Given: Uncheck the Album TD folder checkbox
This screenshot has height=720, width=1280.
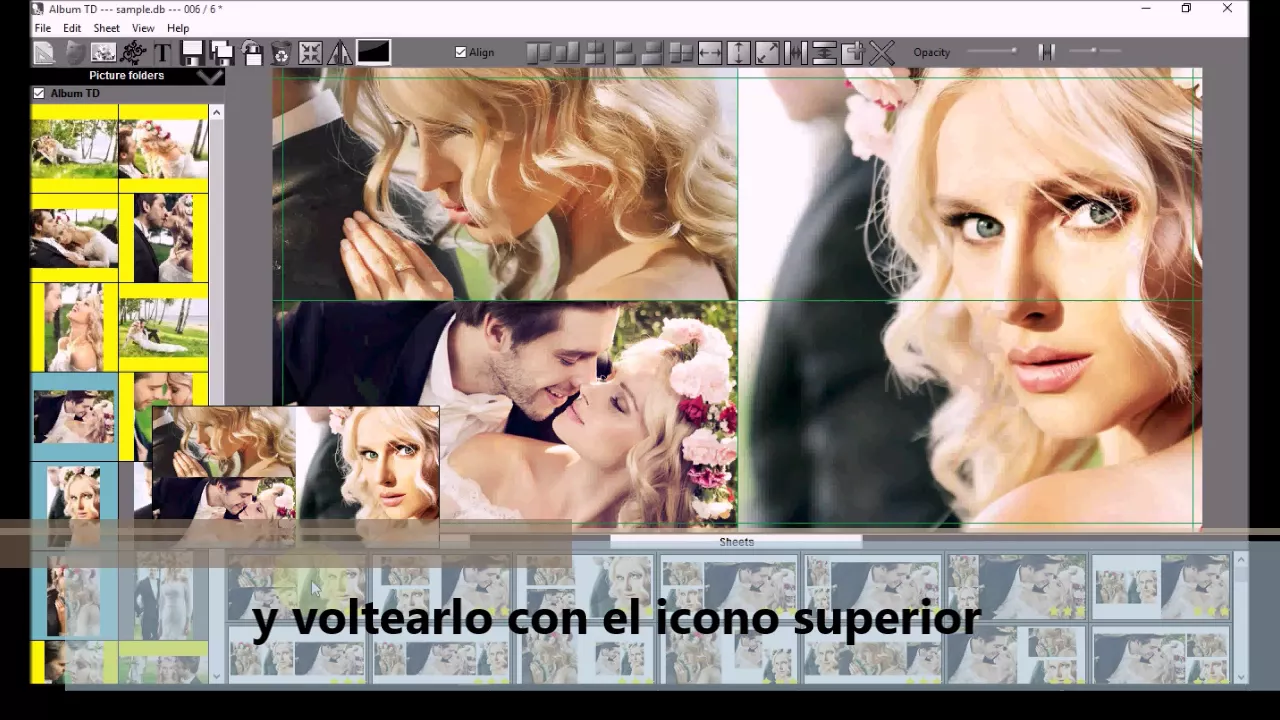Looking at the screenshot, I should [39, 93].
